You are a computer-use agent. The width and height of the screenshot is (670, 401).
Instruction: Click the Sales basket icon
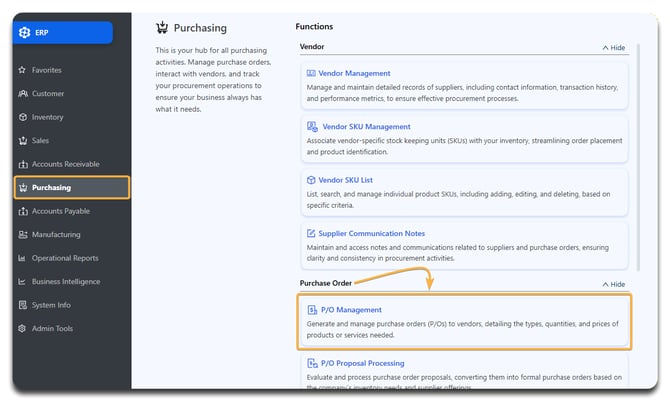23,141
